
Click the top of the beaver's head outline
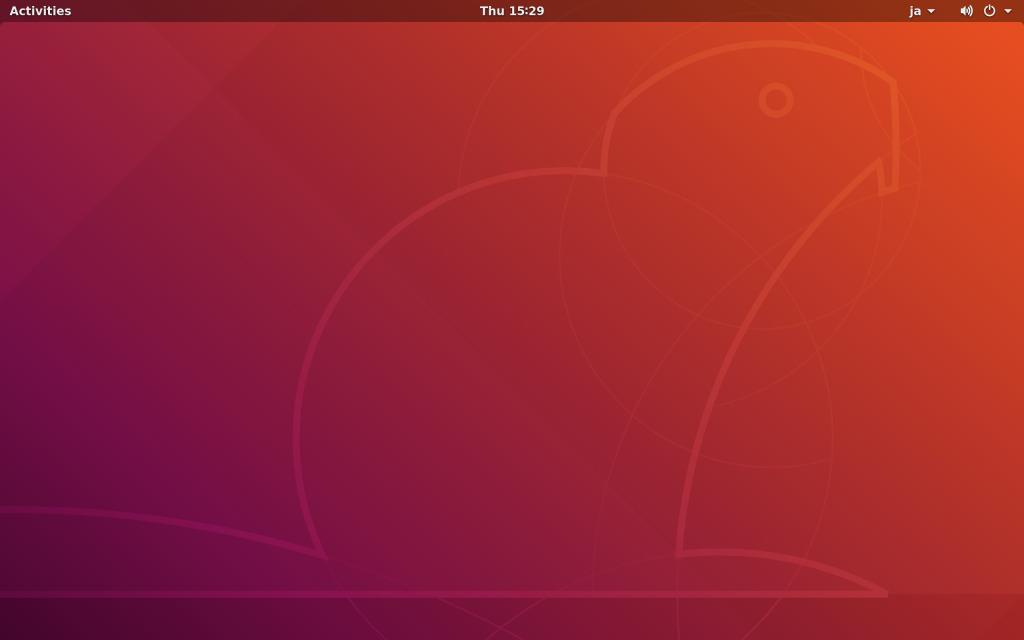pyautogui.click(x=760, y=45)
